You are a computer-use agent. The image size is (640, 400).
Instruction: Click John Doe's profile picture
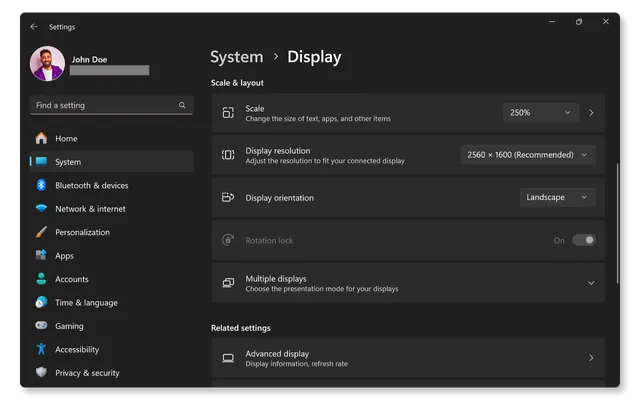47,63
